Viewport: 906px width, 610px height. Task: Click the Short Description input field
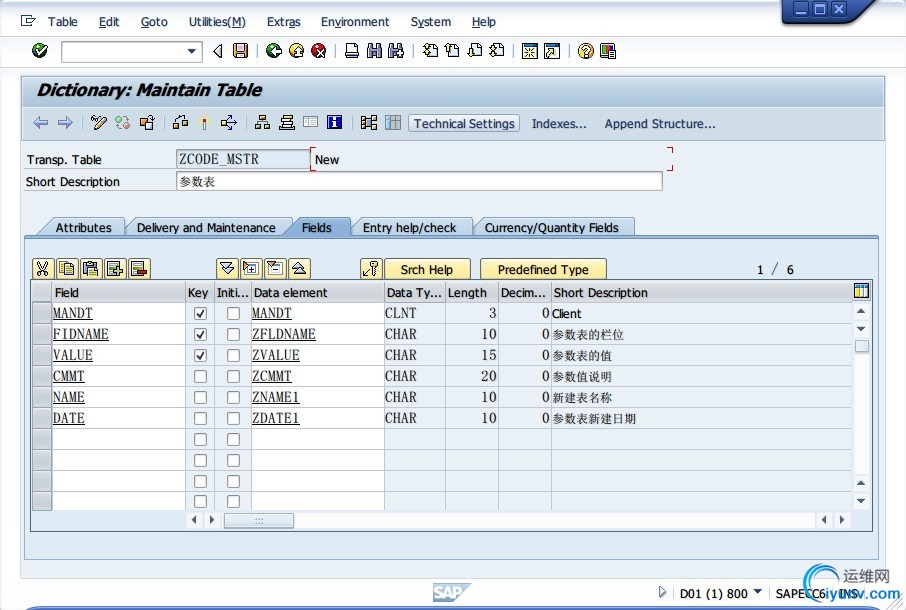(x=419, y=181)
